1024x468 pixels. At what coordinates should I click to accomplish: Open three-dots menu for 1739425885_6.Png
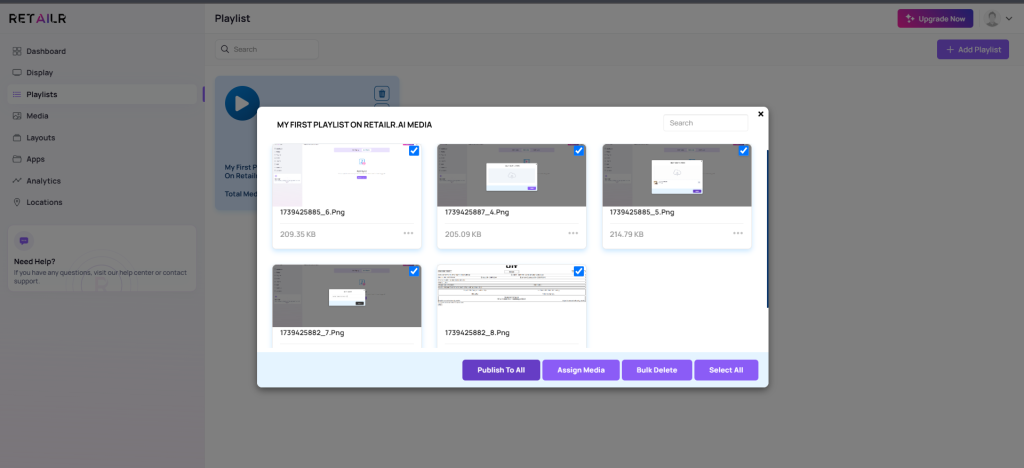pos(408,233)
